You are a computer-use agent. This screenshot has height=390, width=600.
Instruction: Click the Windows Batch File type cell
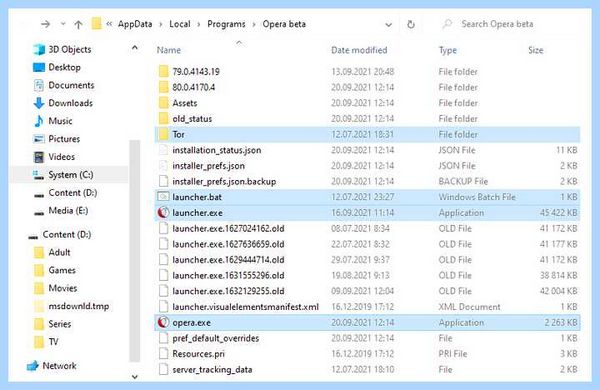click(477, 197)
